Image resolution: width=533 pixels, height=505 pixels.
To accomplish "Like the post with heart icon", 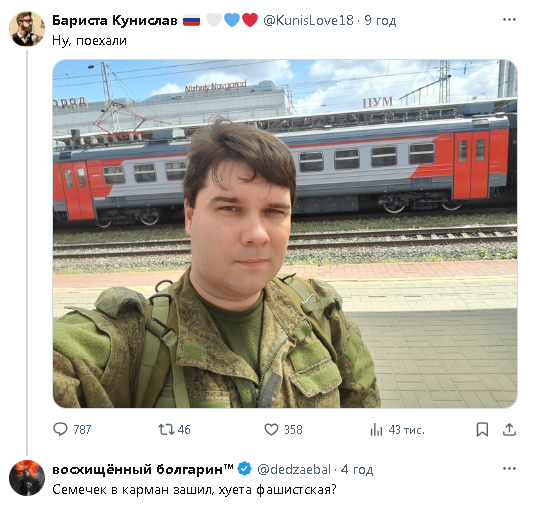I will (x=271, y=429).
